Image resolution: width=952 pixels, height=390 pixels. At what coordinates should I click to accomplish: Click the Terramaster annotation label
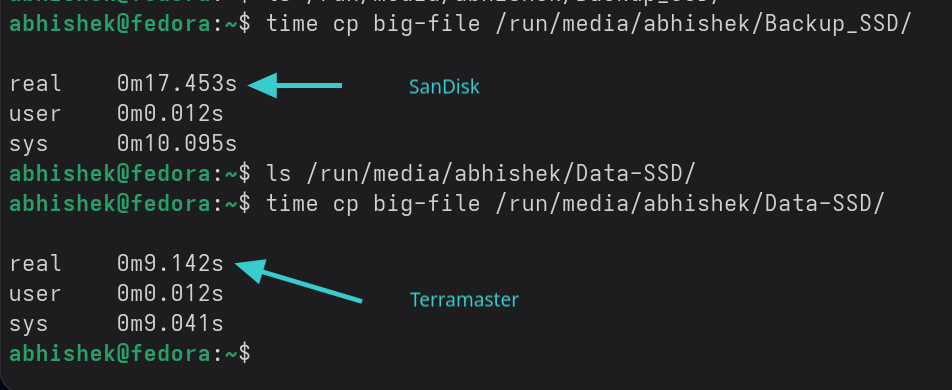tap(464, 299)
